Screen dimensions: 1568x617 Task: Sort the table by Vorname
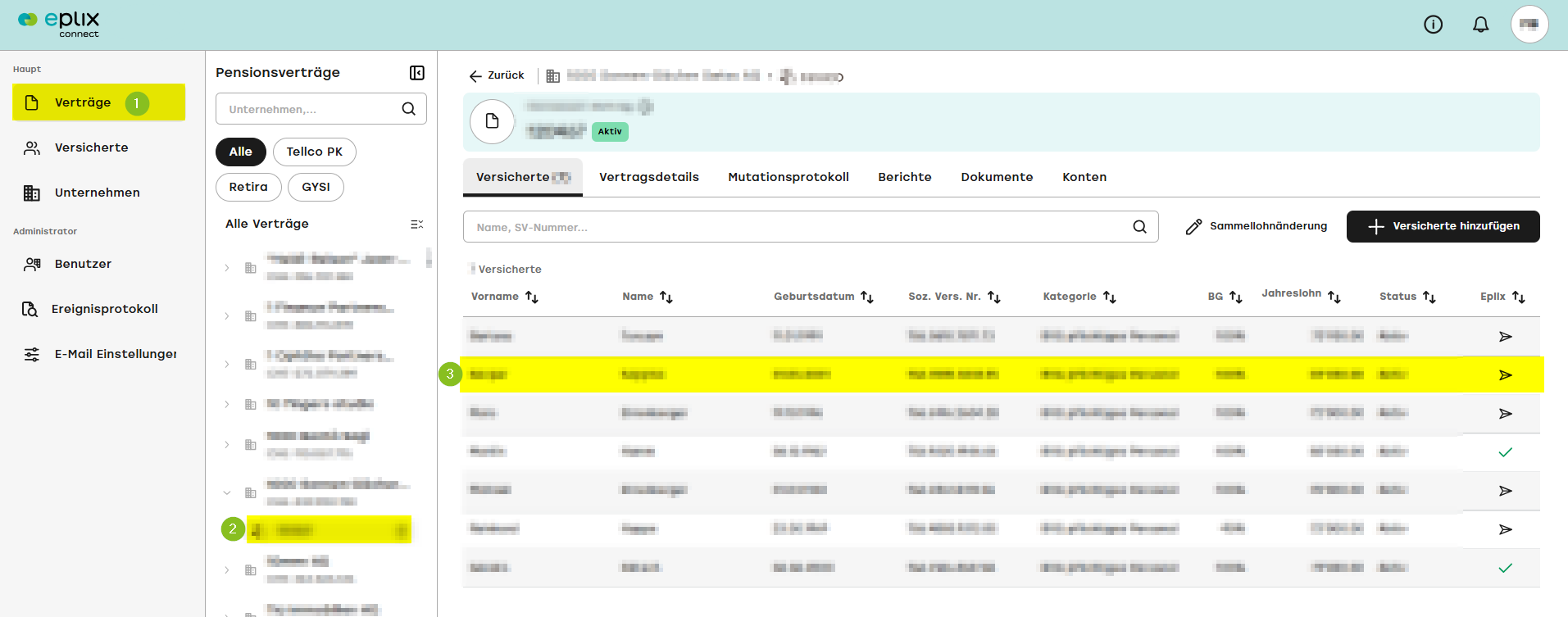[532, 297]
